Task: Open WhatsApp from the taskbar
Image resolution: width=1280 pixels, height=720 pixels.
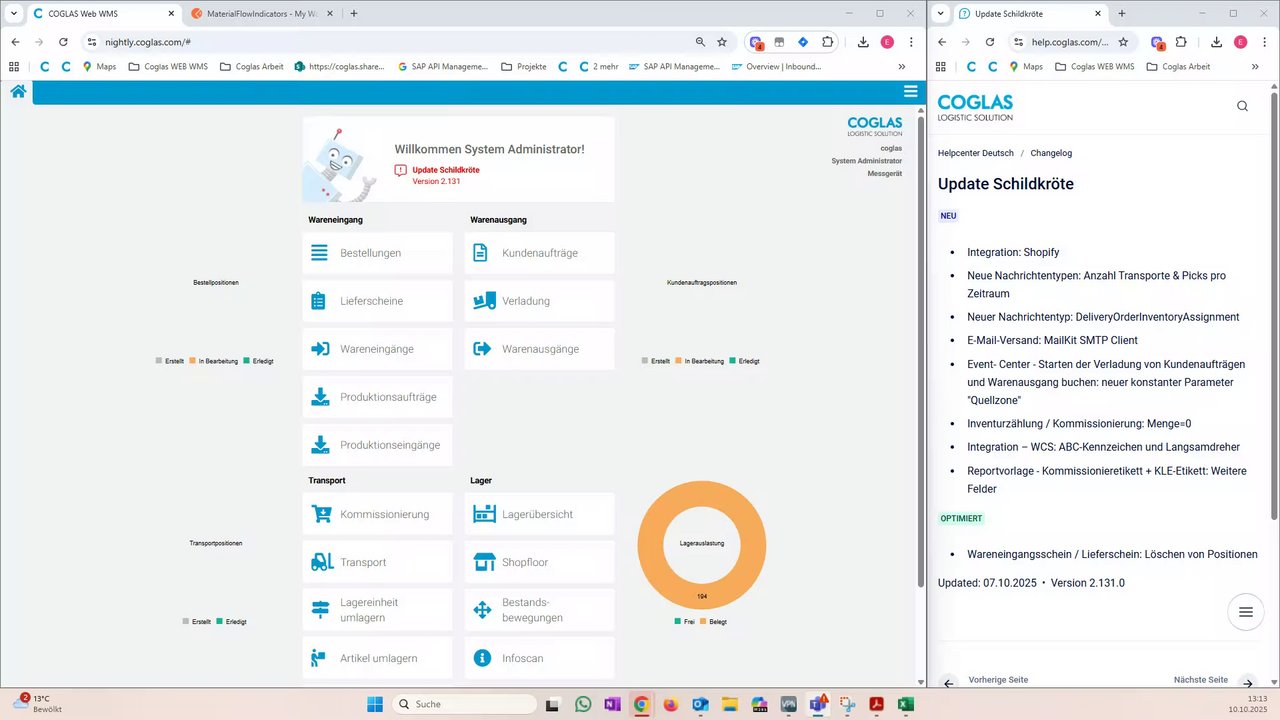Action: tap(583, 704)
